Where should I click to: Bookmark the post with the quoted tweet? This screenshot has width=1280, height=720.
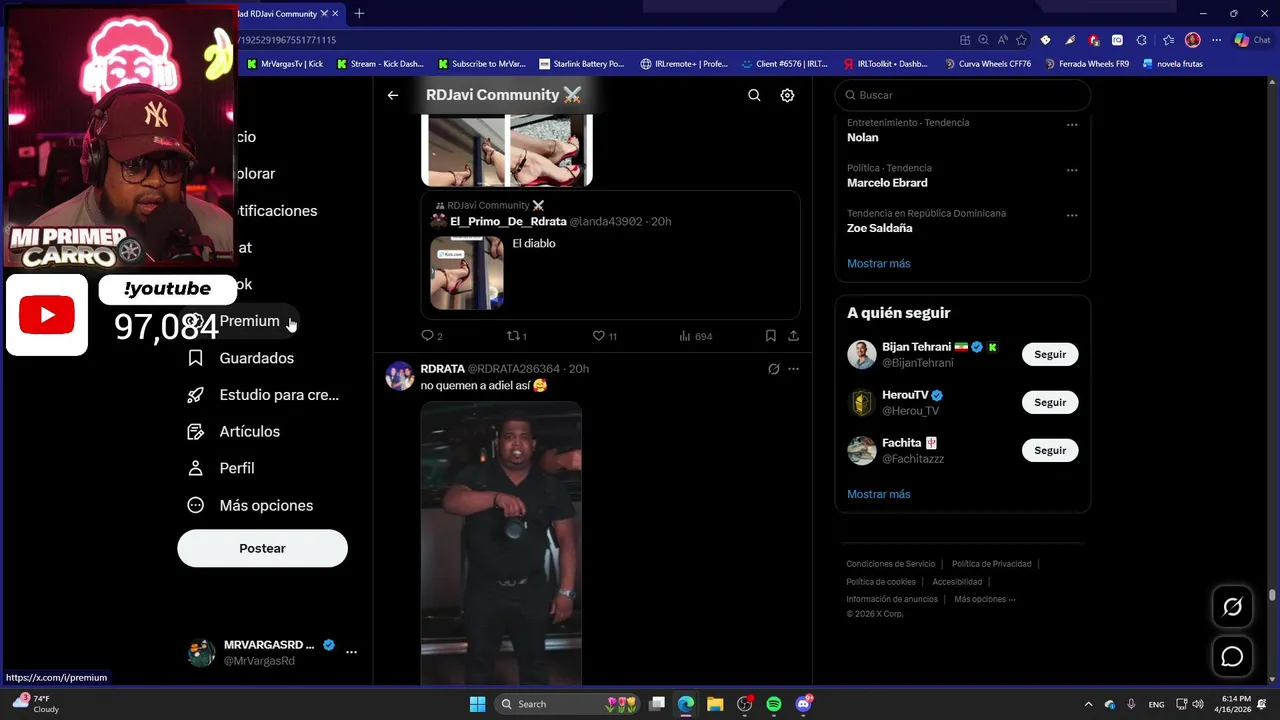click(770, 336)
